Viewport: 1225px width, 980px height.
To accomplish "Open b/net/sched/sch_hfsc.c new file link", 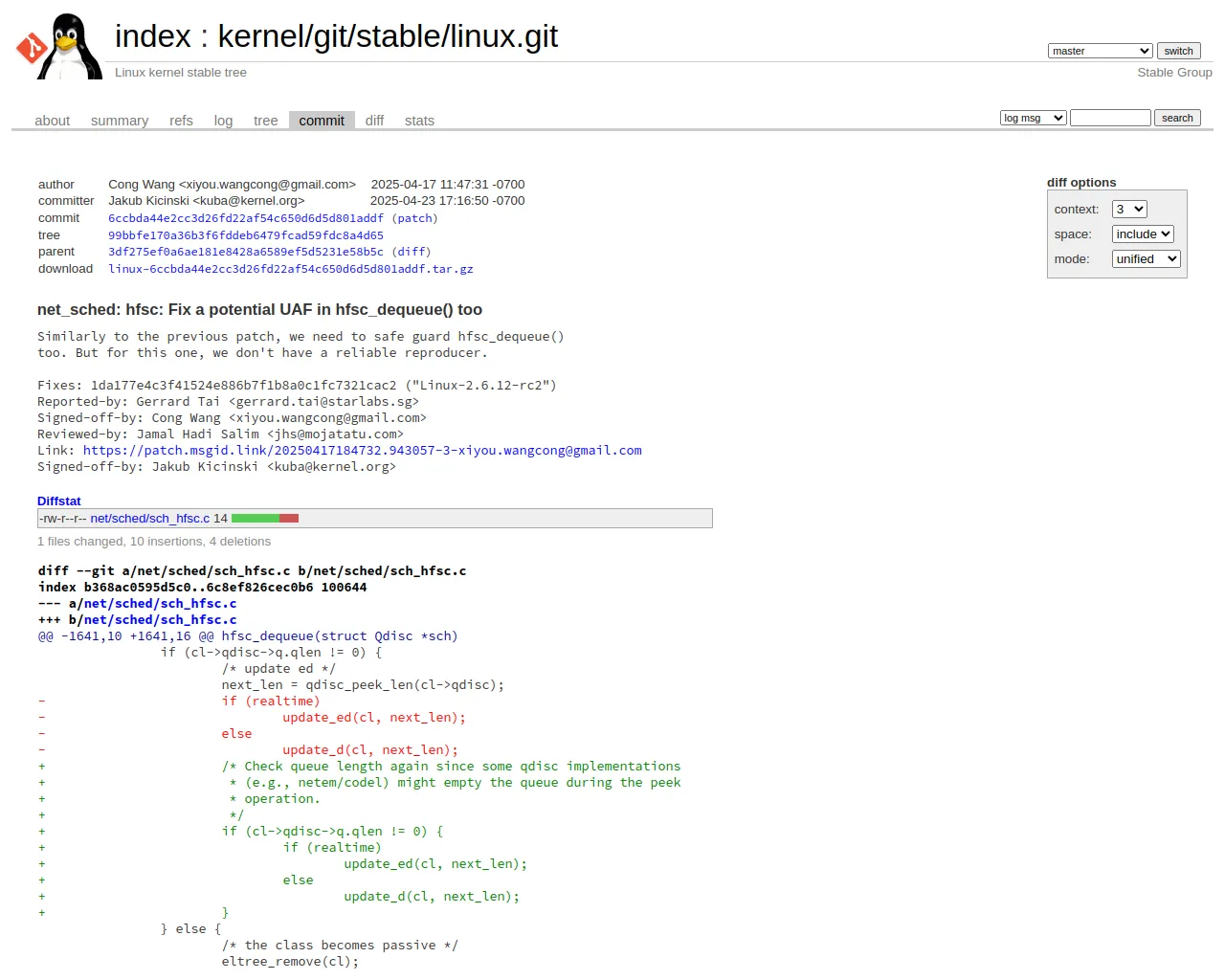I will [160, 620].
